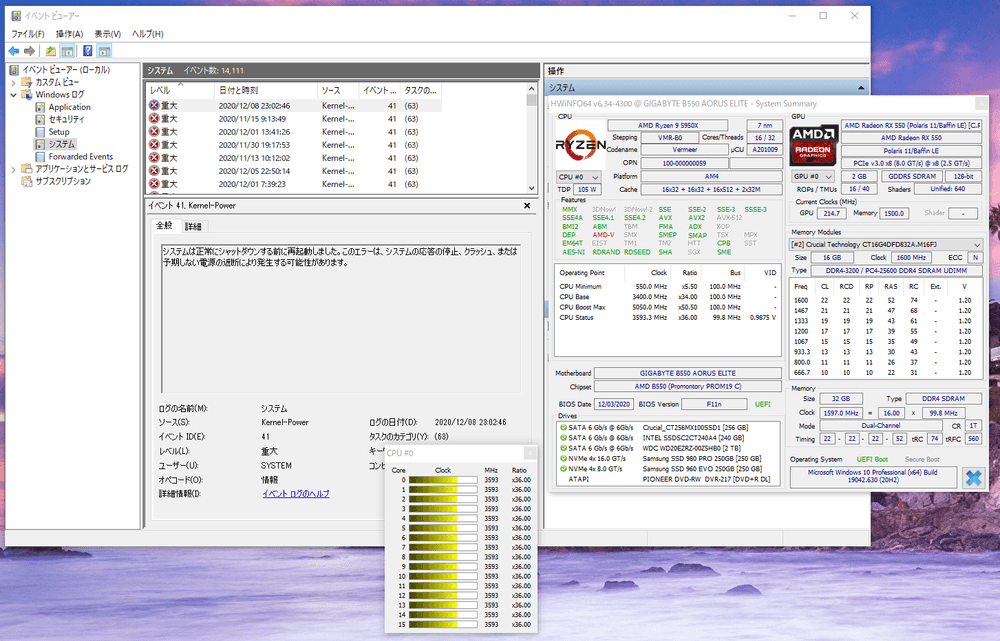Image resolution: width=1000 pixels, height=641 pixels.
Task: Collapse the Windows ログ tree node
Action: [x=13, y=94]
